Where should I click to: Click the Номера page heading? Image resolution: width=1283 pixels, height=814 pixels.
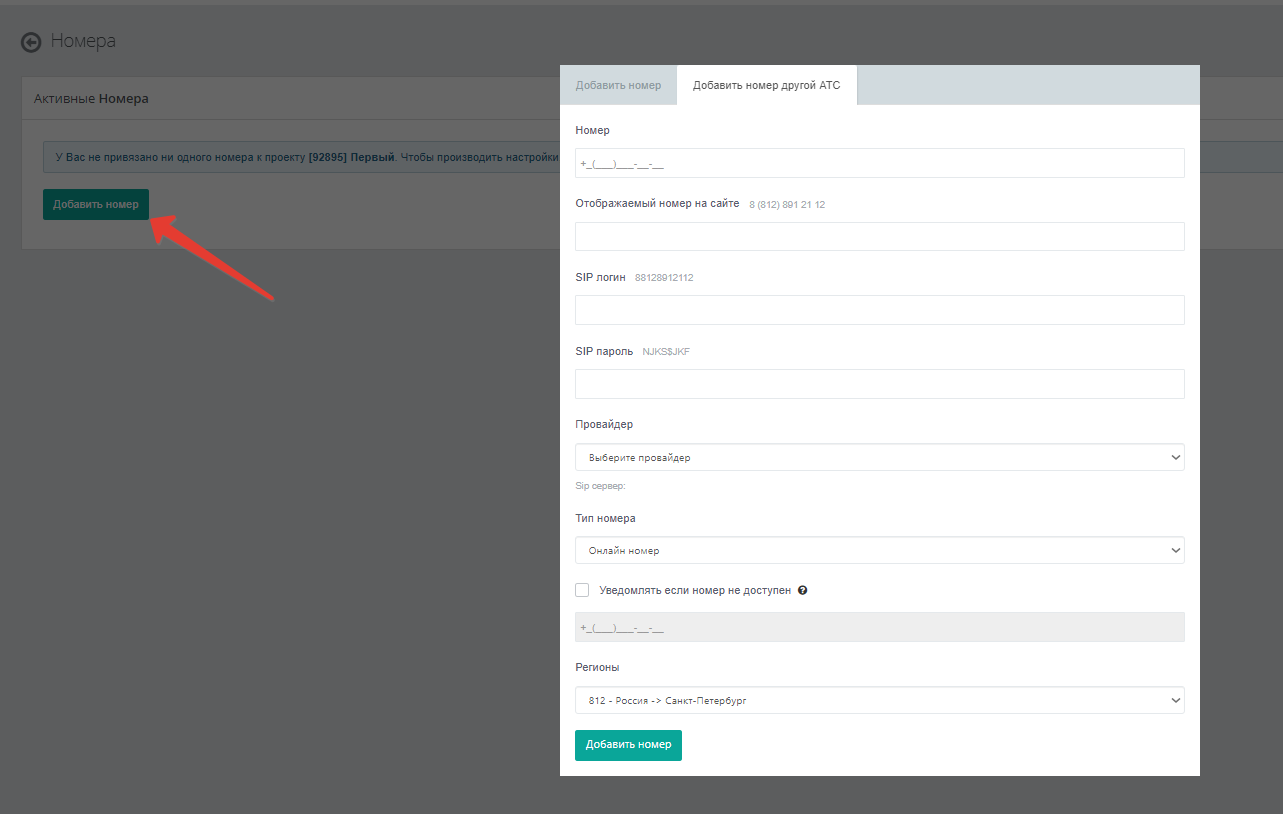point(83,41)
